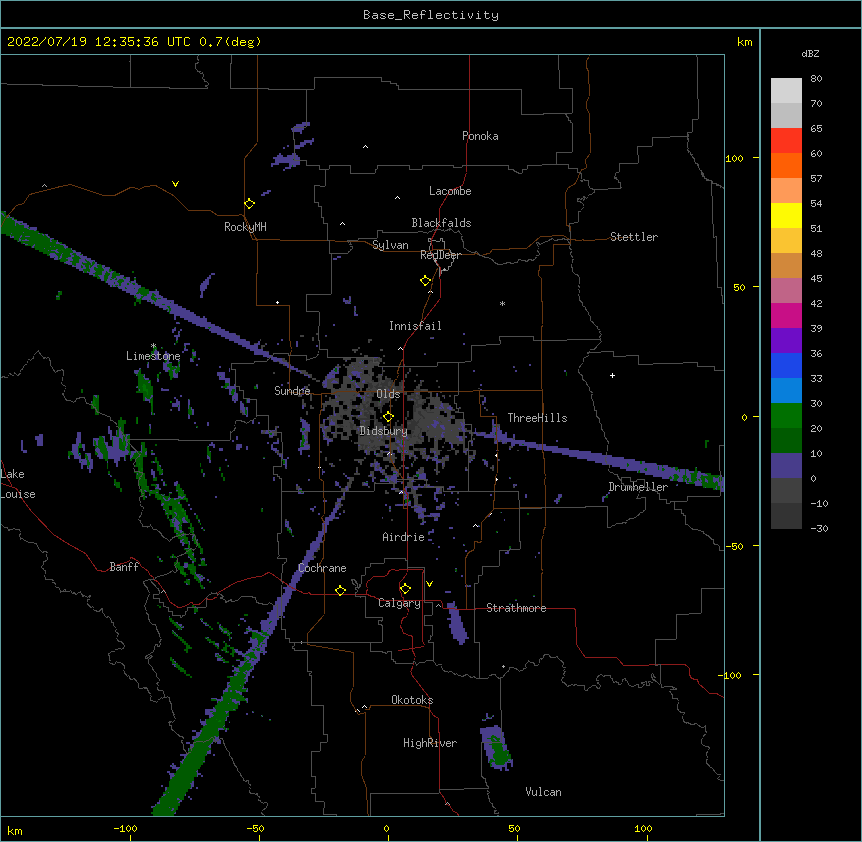Click the 100 tick on the right axis

(x=734, y=158)
